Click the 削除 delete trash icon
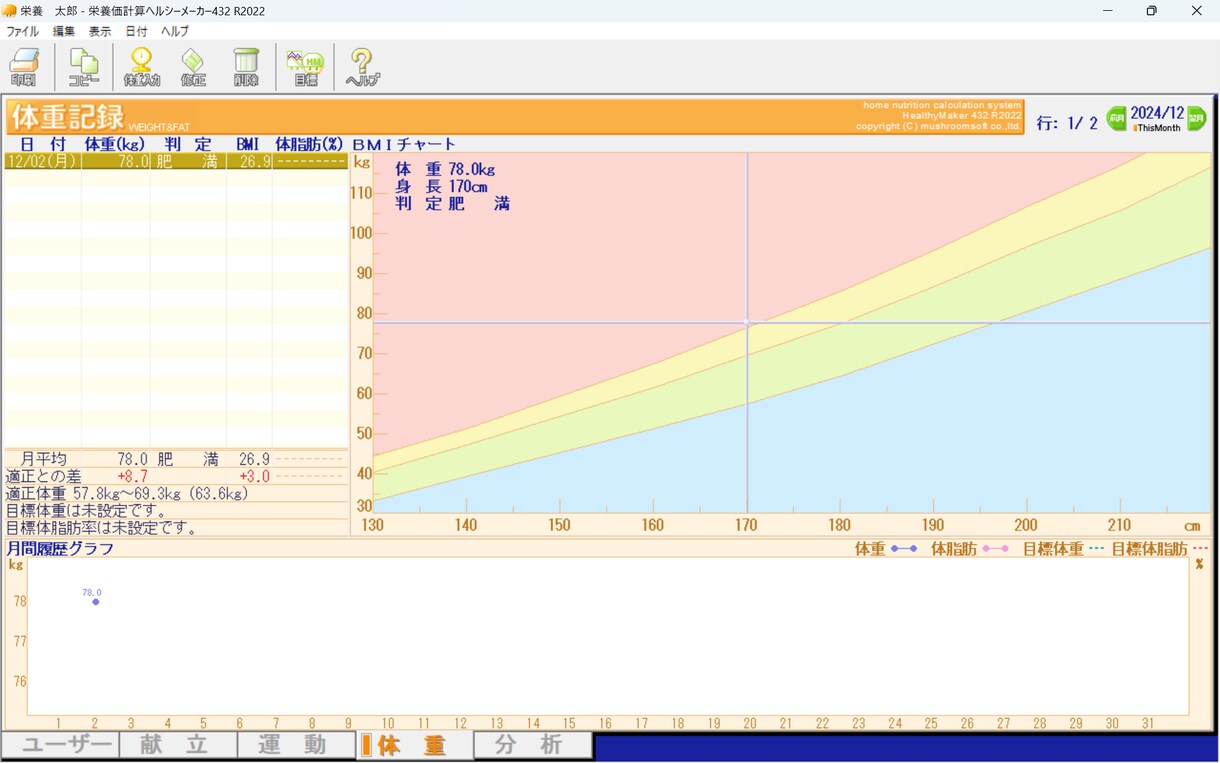The width and height of the screenshot is (1220, 763). [x=246, y=67]
